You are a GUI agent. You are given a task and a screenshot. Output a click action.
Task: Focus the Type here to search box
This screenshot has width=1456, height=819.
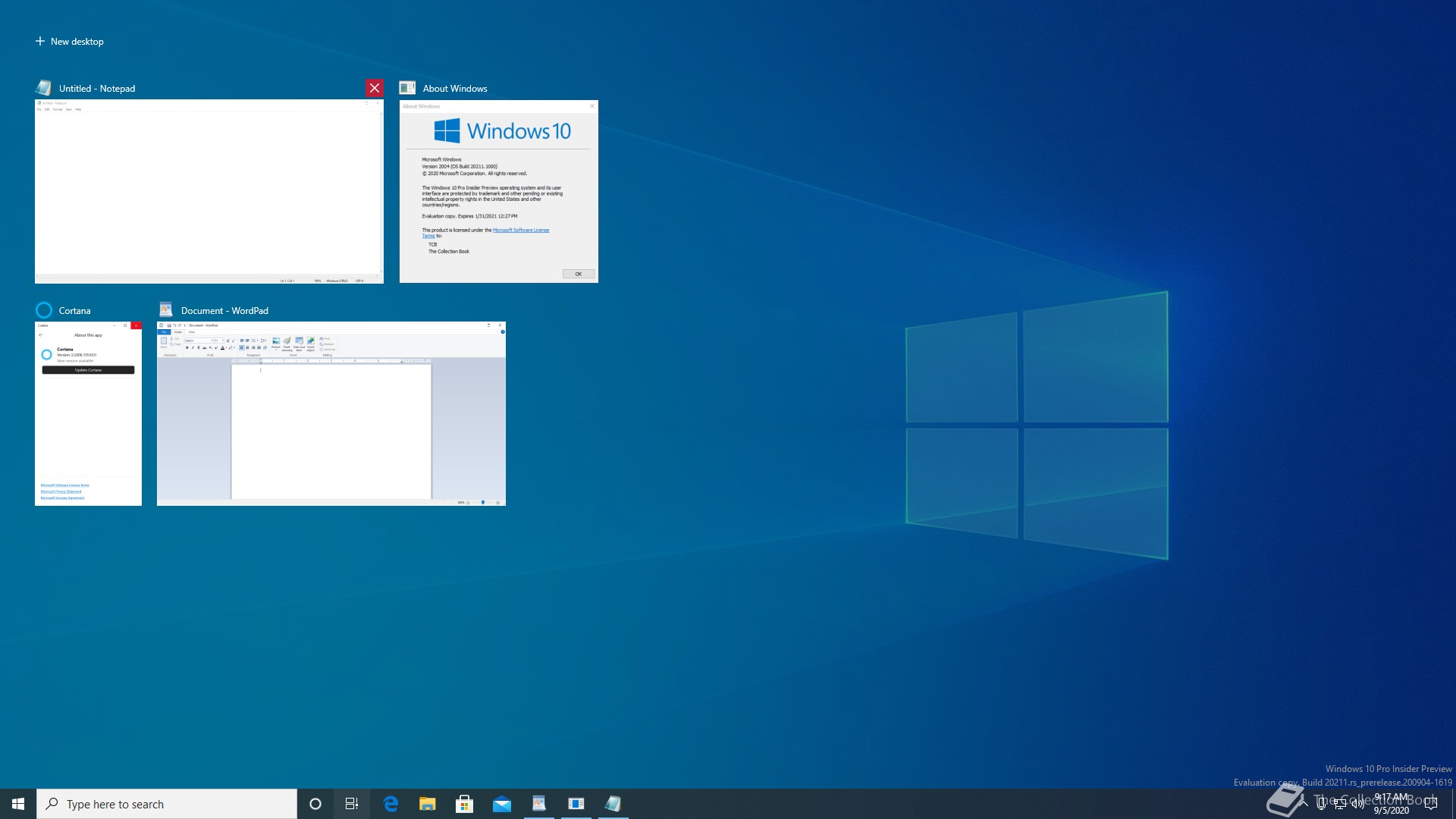point(167,804)
